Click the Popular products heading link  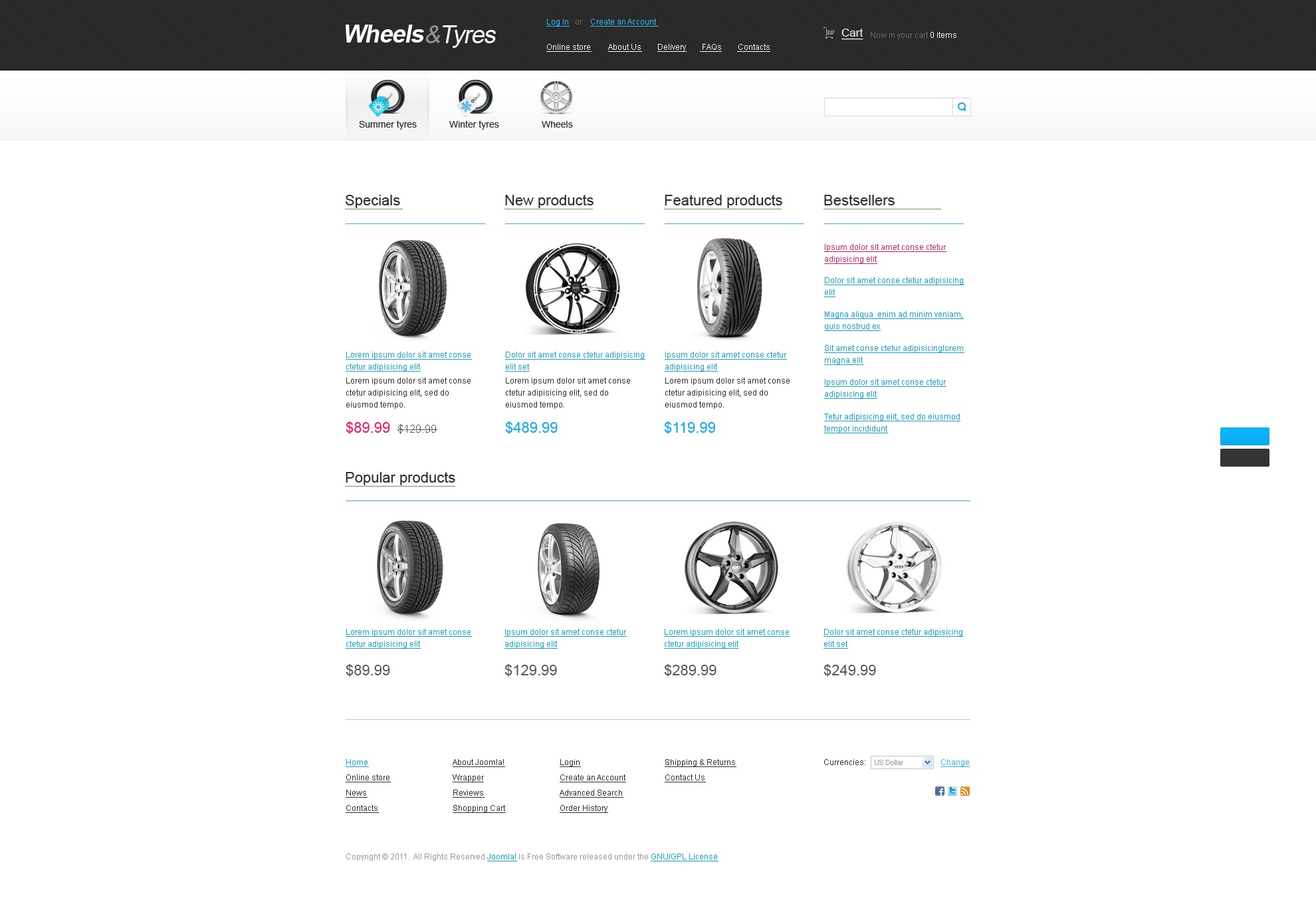(400, 478)
